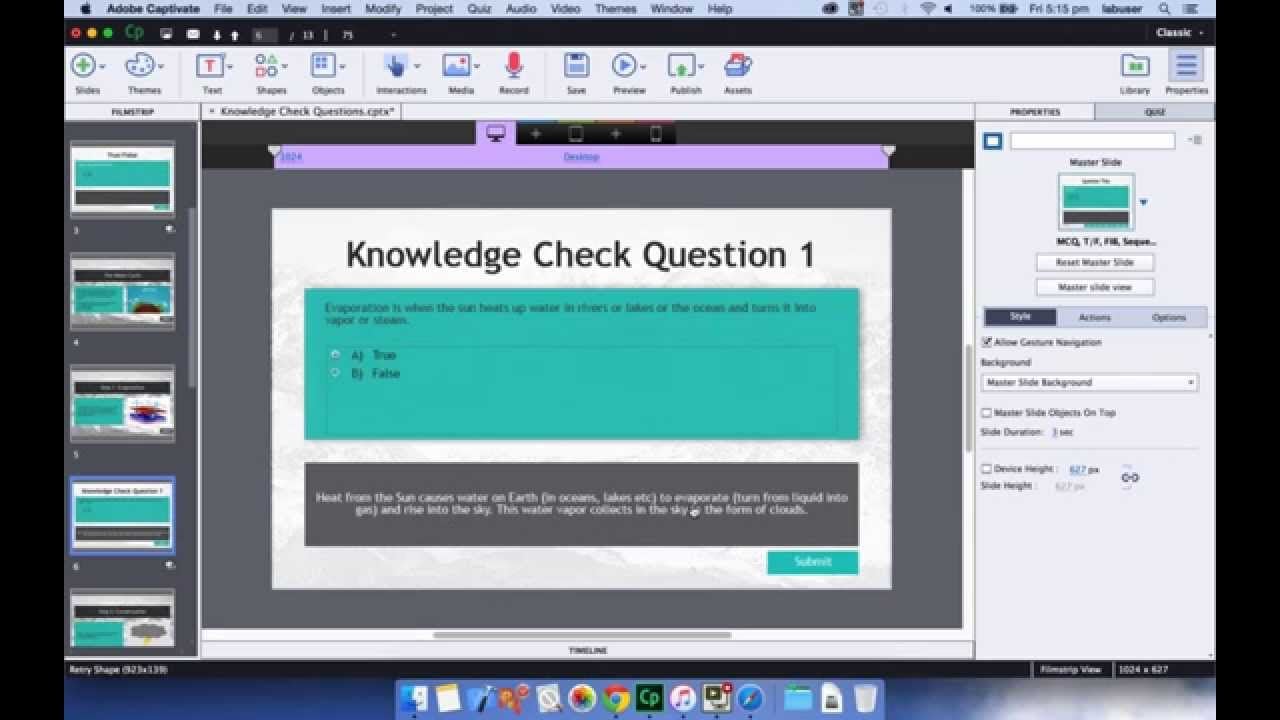Select the Desktop layout view icon
Screen dimensions: 1280x720
click(495, 133)
